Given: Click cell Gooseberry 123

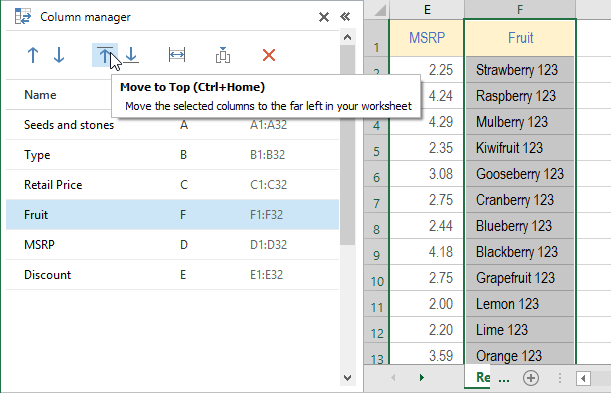Looking at the screenshot, I should point(520,174).
